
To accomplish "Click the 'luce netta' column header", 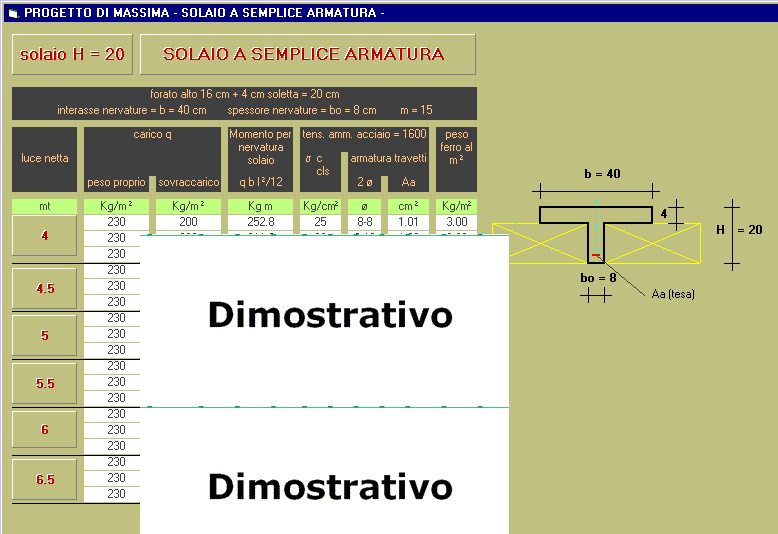I will [45, 159].
